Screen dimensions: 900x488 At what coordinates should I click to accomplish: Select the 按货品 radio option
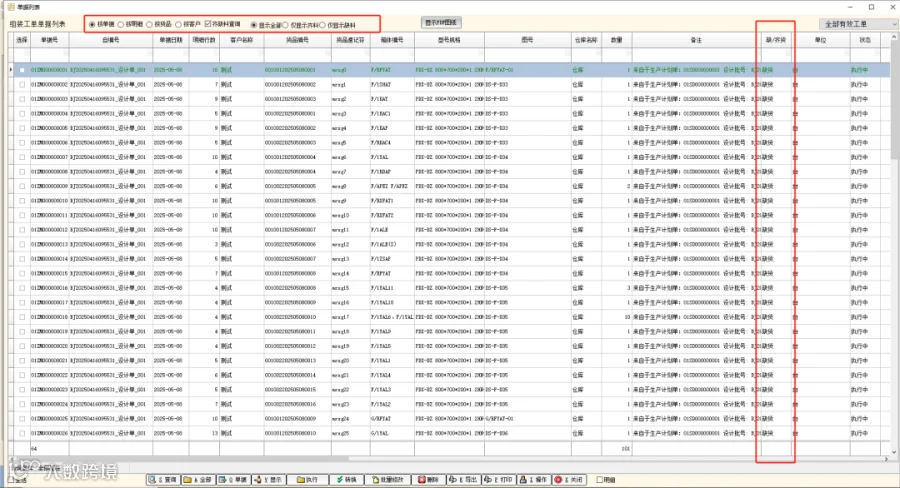click(149, 25)
